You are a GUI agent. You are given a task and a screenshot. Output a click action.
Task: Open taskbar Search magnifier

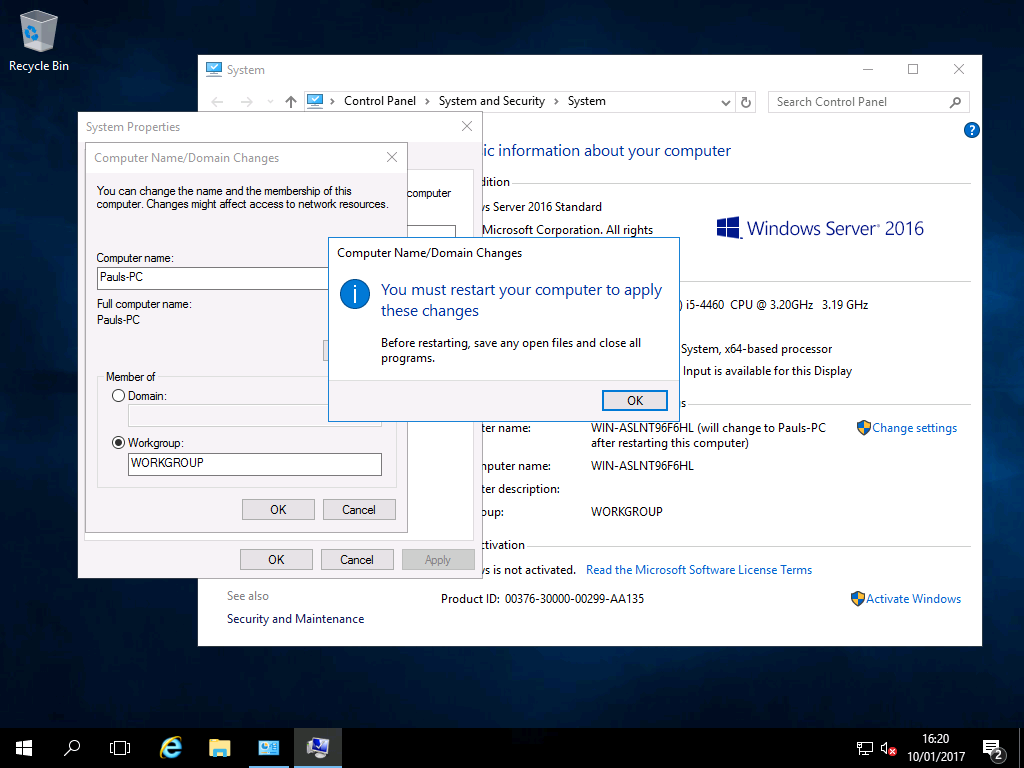(72, 748)
